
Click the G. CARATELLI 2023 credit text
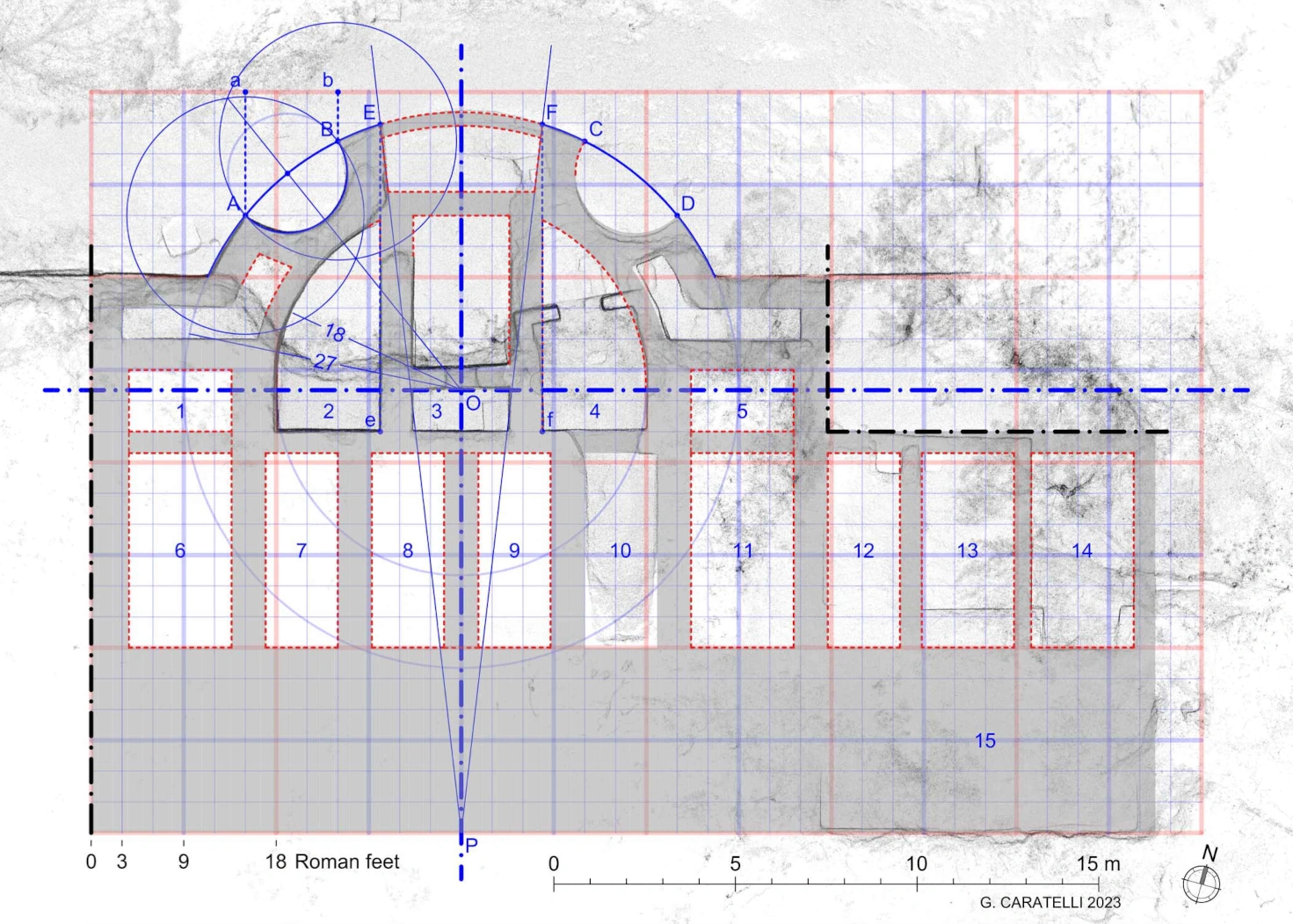[1050, 903]
